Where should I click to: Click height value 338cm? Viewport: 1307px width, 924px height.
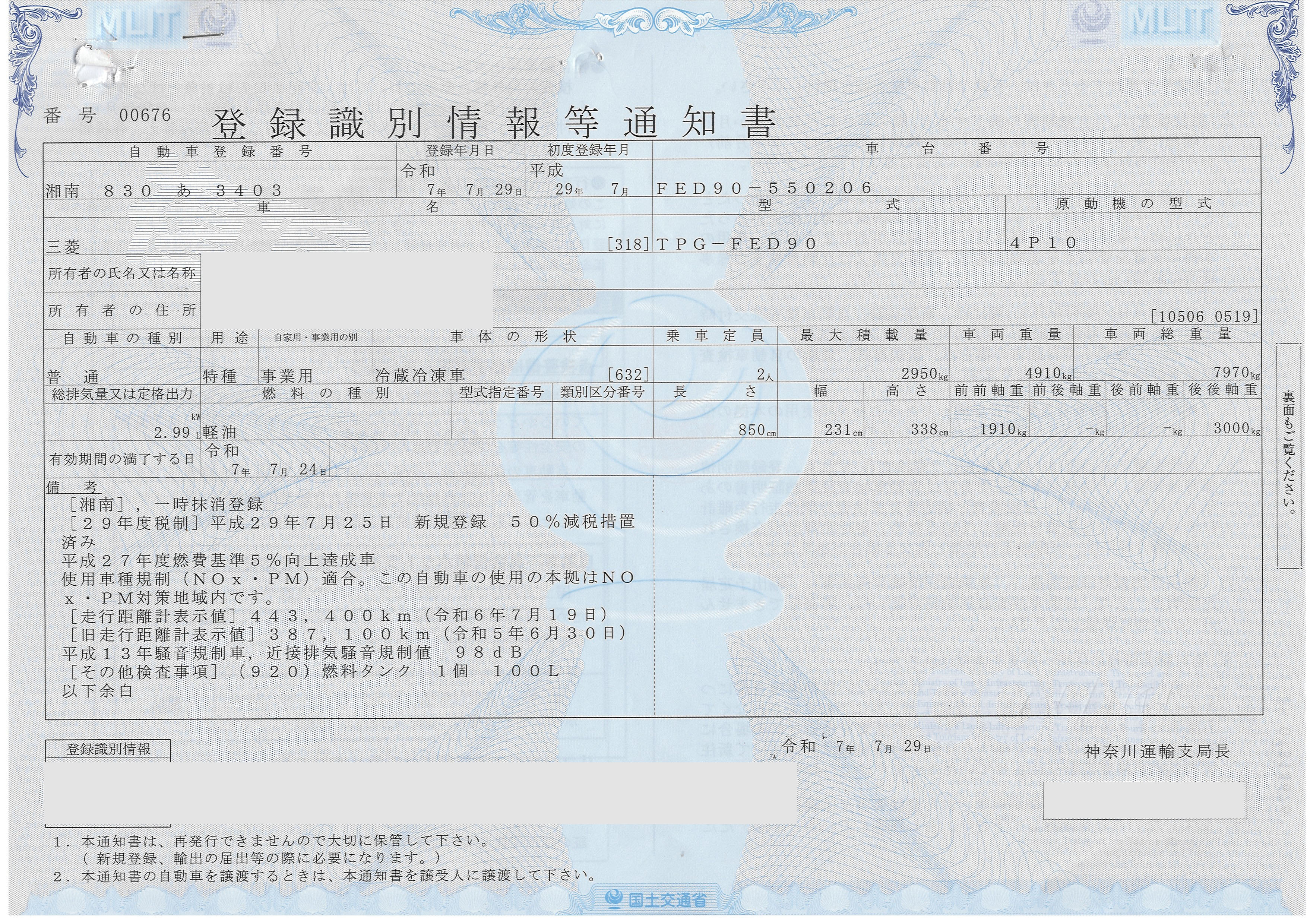(930, 429)
